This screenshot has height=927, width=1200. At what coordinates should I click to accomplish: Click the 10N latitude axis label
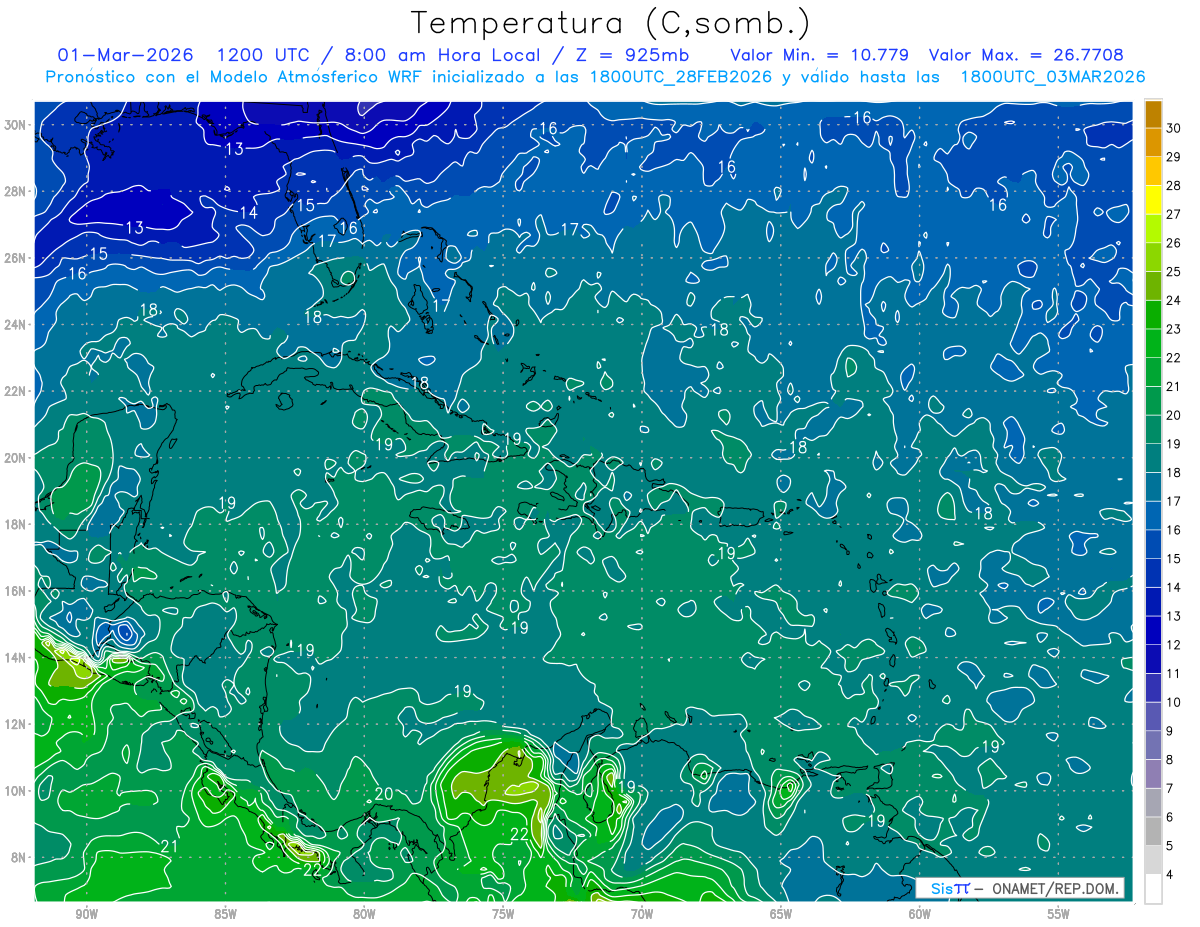(x=17, y=791)
